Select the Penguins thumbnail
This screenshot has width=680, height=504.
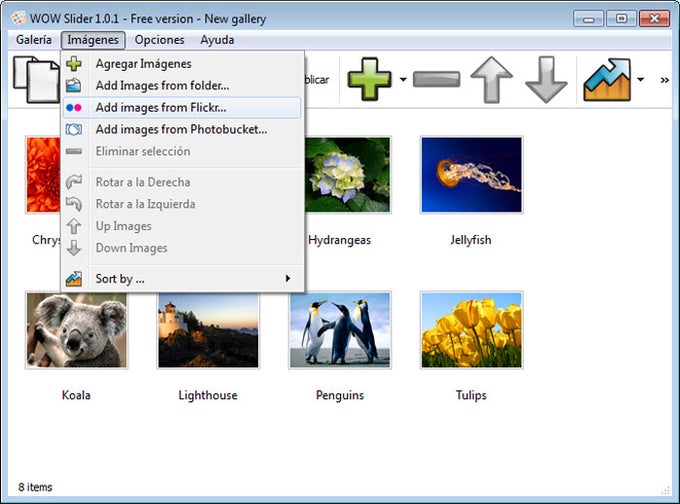[340, 330]
